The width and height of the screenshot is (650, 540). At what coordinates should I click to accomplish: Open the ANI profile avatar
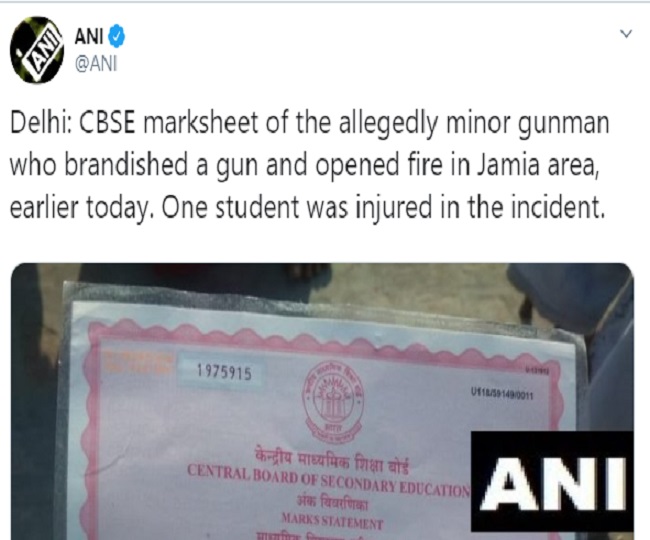(37, 50)
